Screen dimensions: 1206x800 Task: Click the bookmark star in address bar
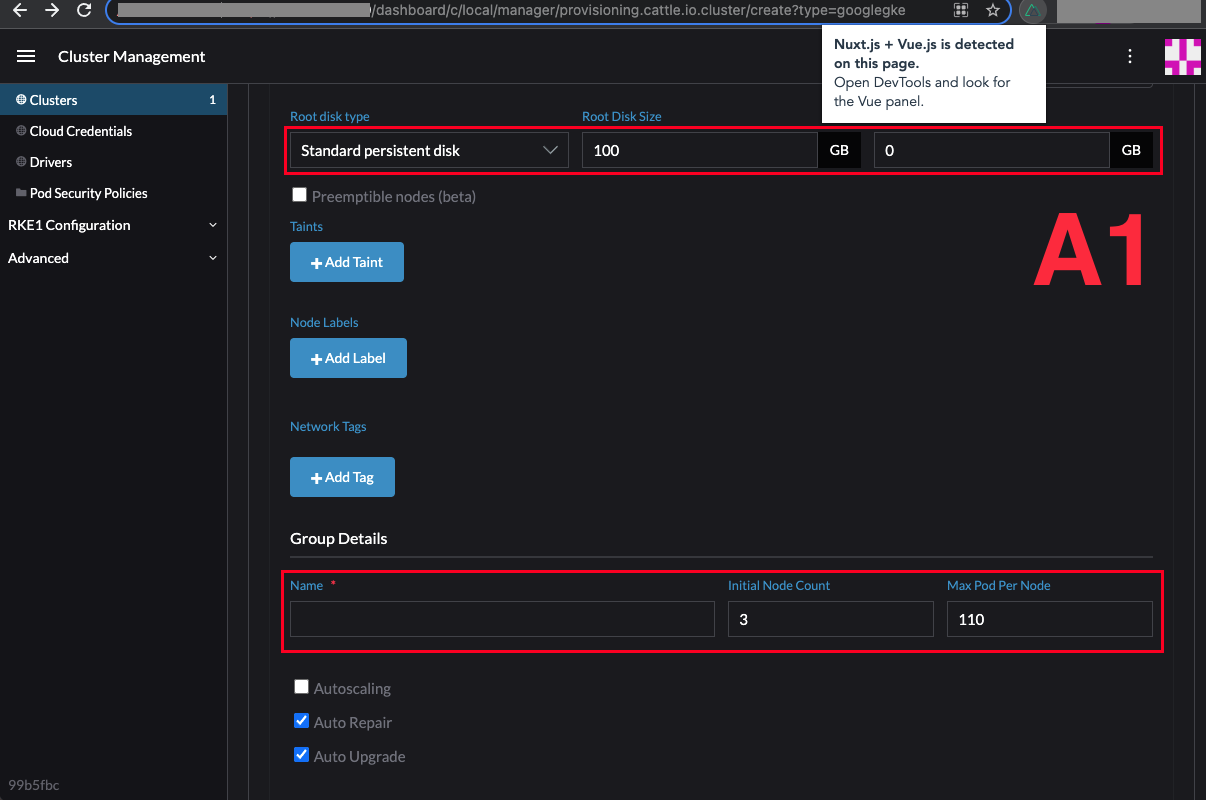point(993,11)
